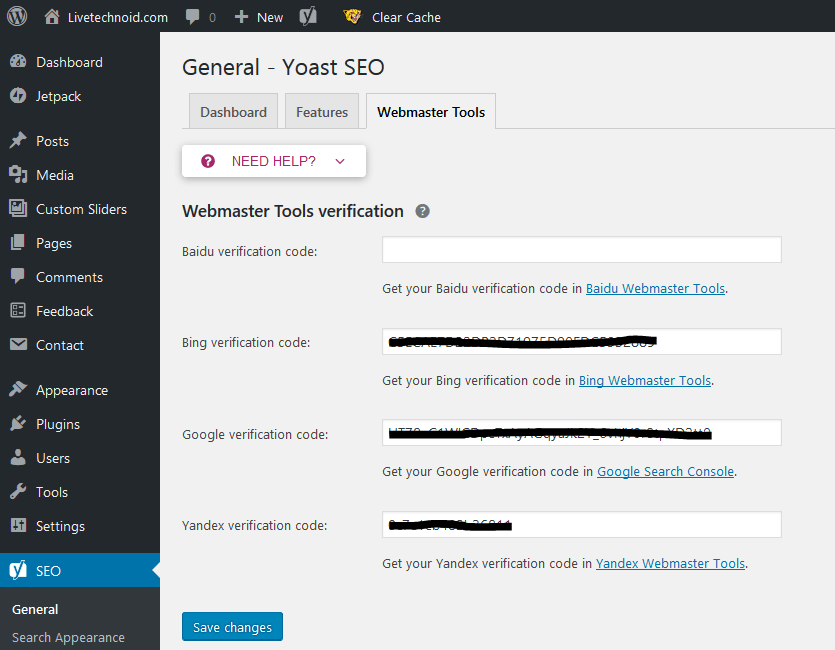The width and height of the screenshot is (835, 650).
Task: Open the Google Search Console link
Action: (665, 471)
